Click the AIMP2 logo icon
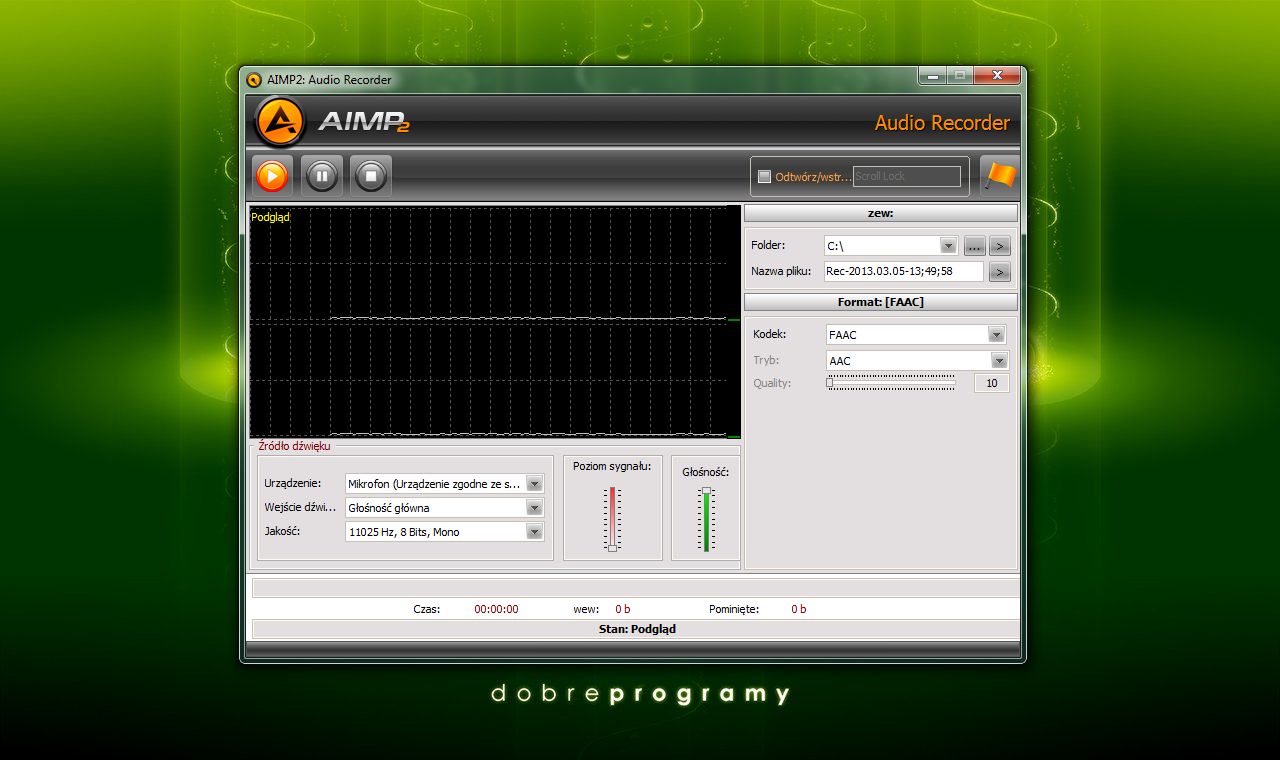The width and height of the screenshot is (1280, 760). [x=280, y=122]
